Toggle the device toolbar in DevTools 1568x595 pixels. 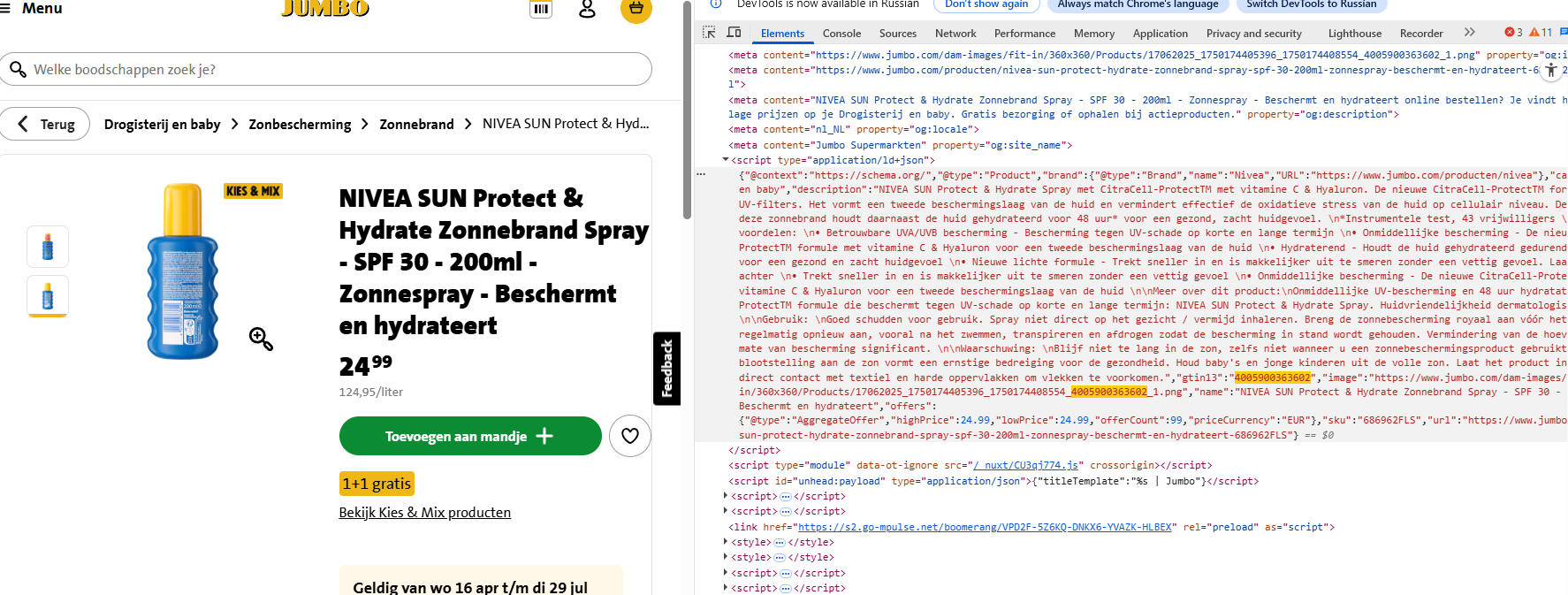pyautogui.click(x=734, y=33)
